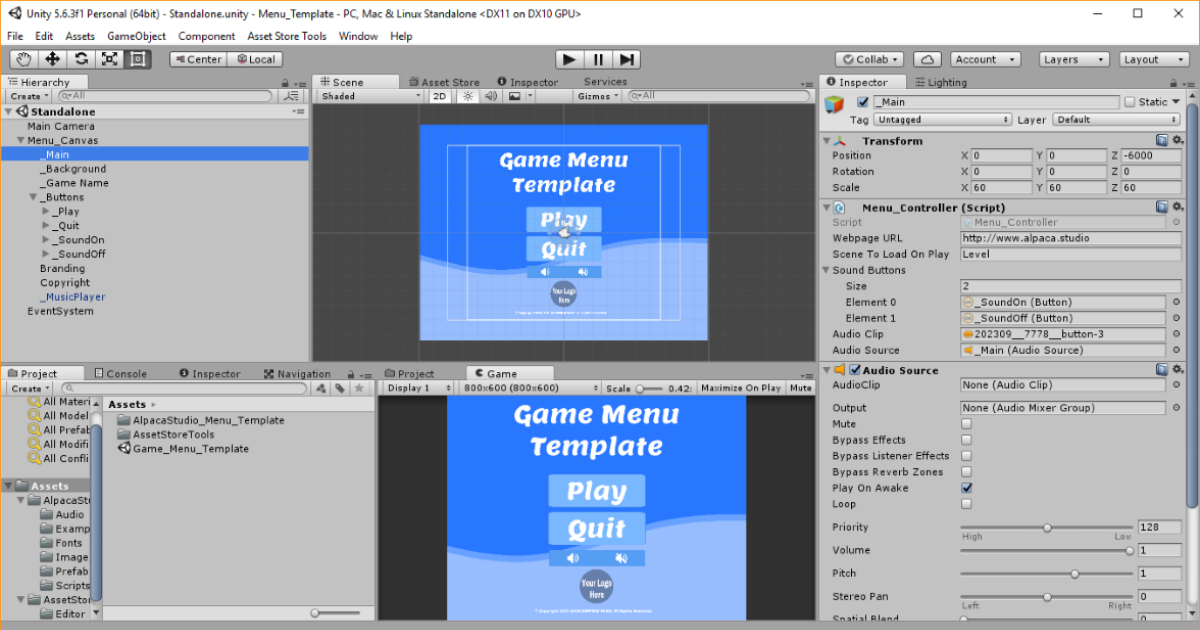Viewport: 1200px width, 630px height.
Task: Disable Play On Awake checkbox
Action: click(966, 488)
